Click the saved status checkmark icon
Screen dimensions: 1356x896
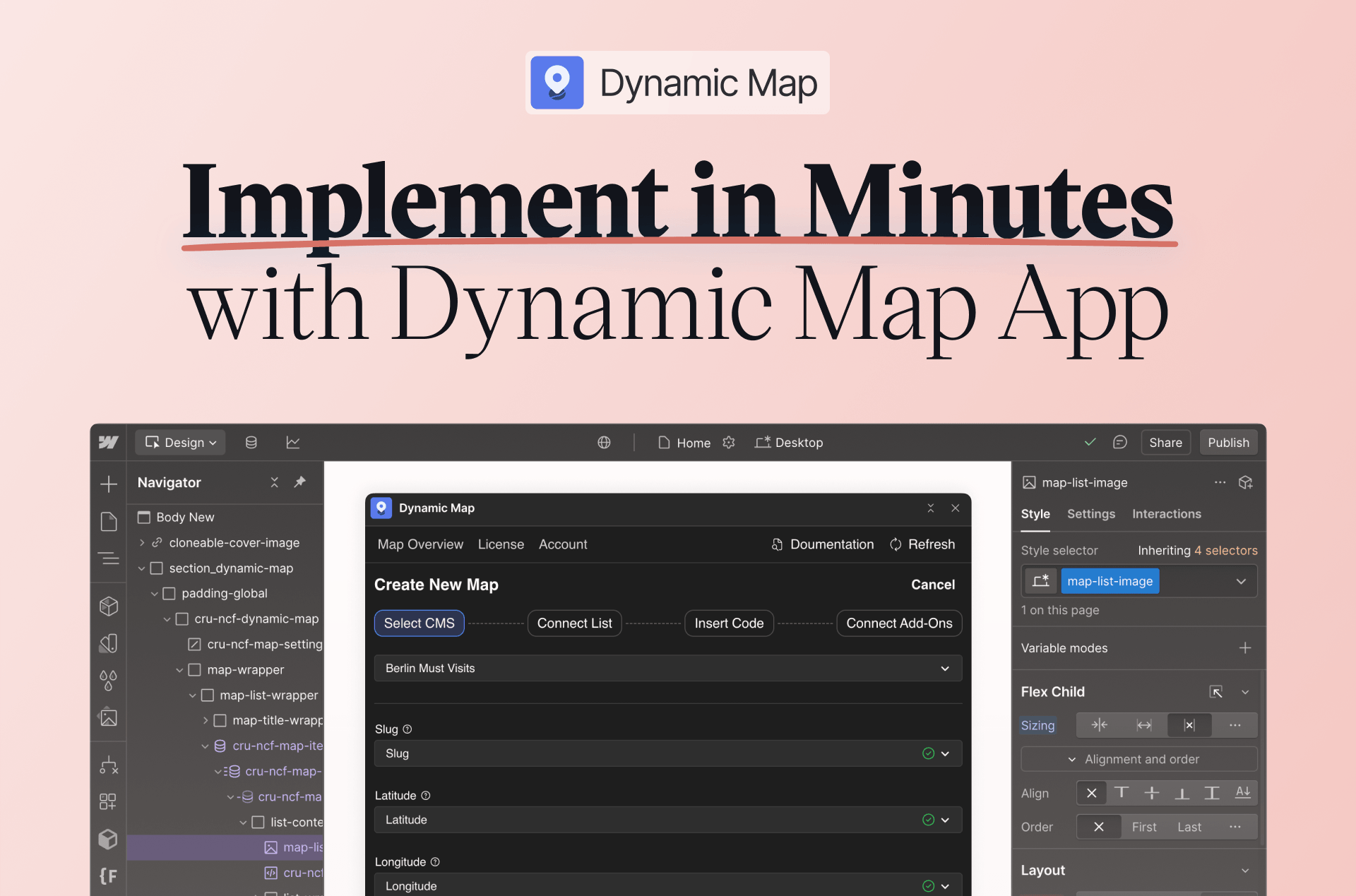tap(1090, 442)
